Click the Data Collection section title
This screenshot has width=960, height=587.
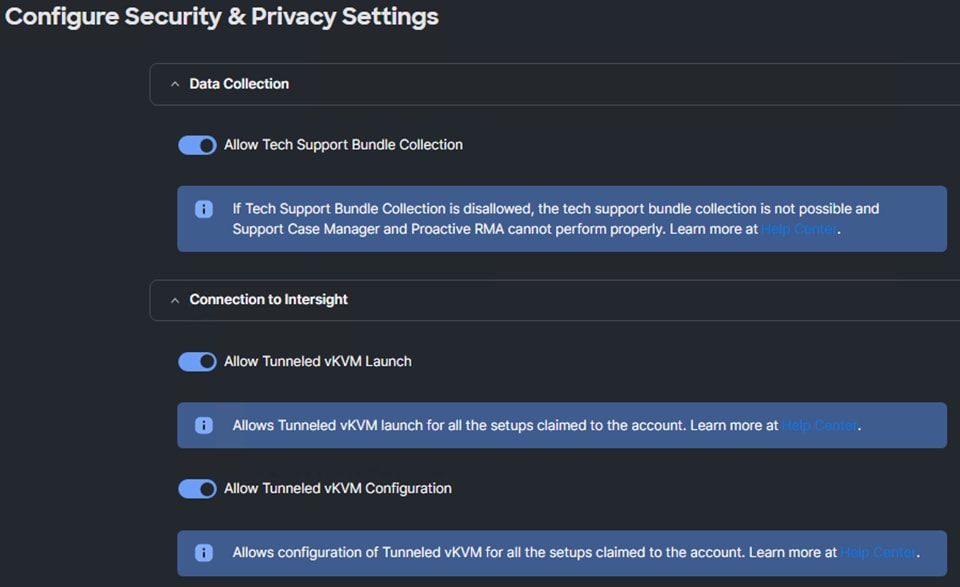(x=239, y=84)
